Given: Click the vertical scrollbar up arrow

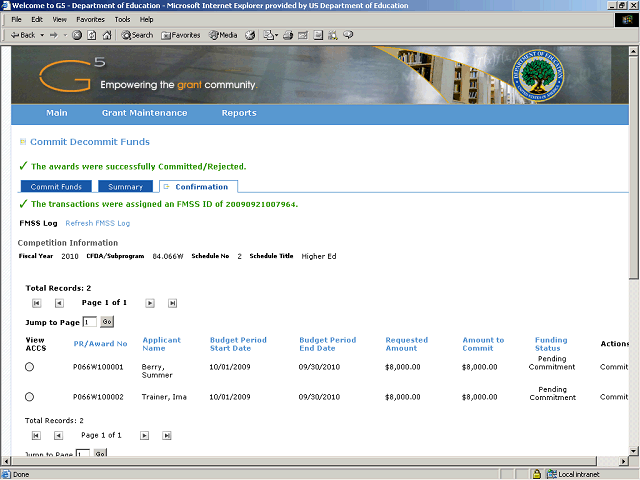Looking at the screenshot, I should [633, 51].
